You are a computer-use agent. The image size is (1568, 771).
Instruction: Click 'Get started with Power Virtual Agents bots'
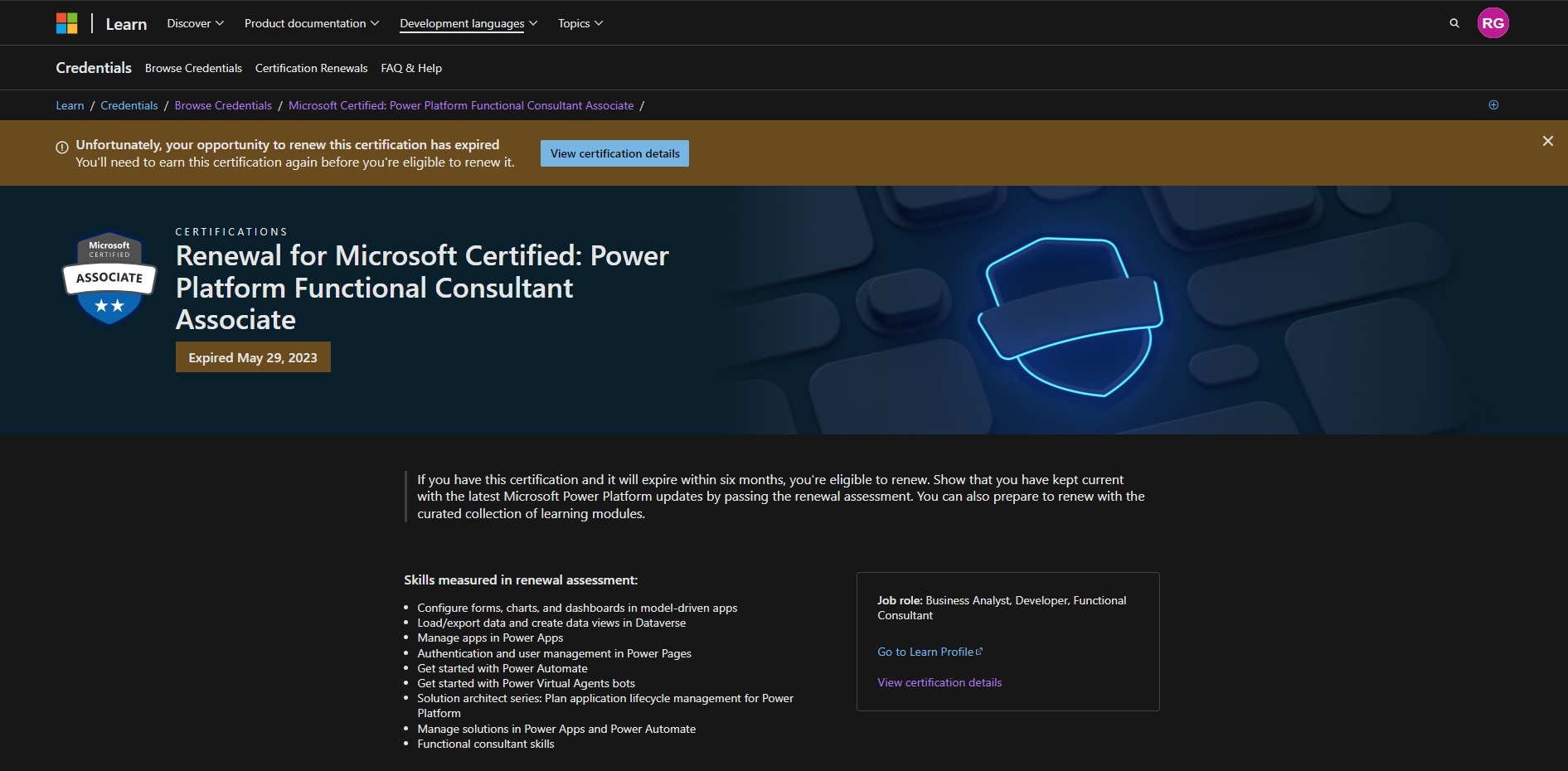click(526, 683)
